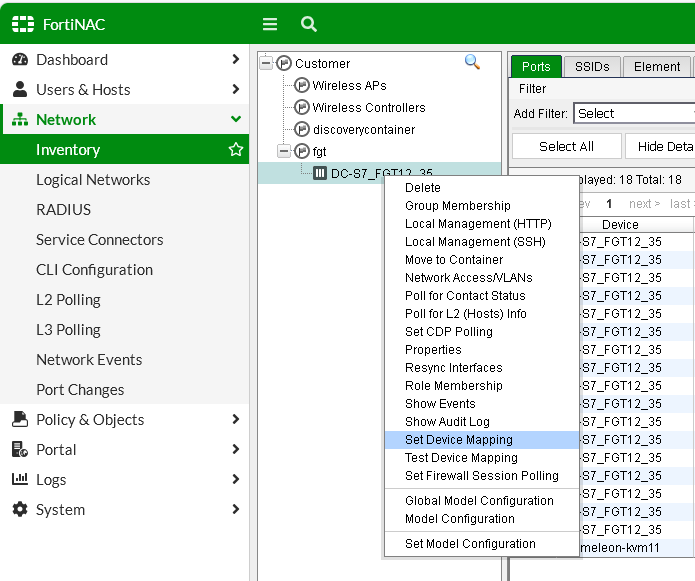The width and height of the screenshot is (695, 581).
Task: Expand the Logs menu chevron
Action: click(236, 479)
